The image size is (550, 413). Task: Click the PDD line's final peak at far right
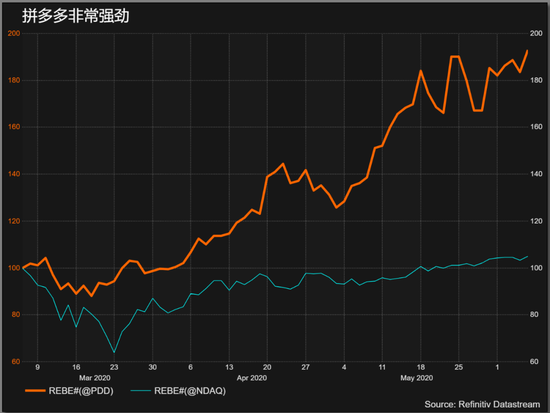[x=527, y=51]
